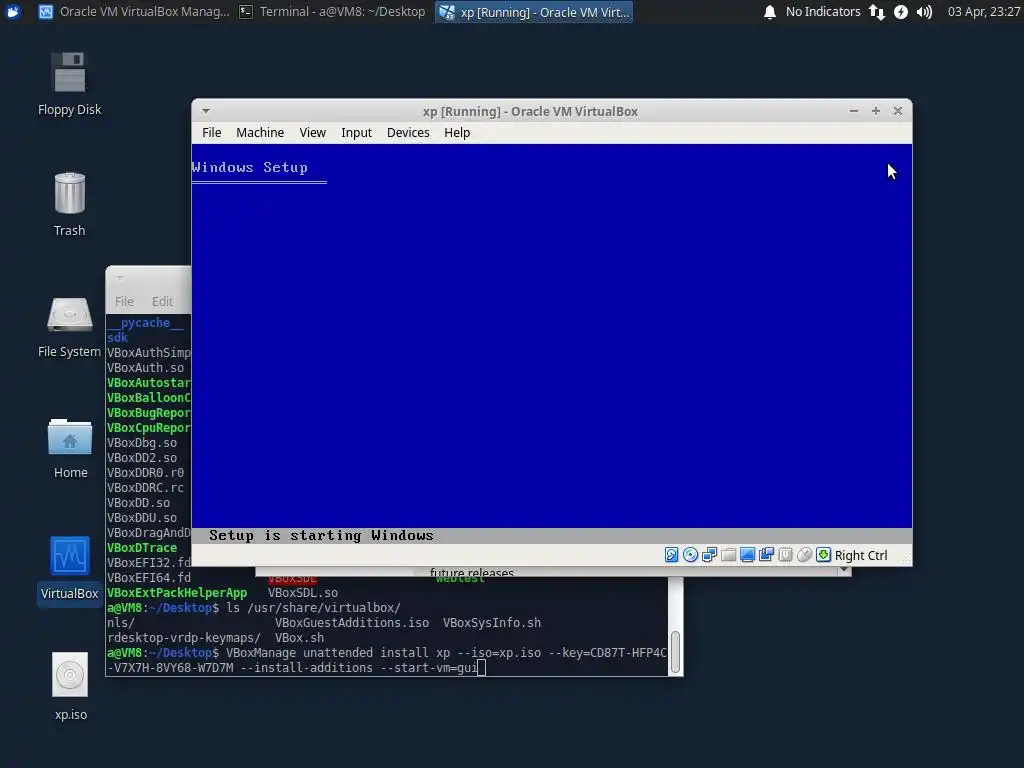Click VBoxExtPackHelperApp in terminal listing
Viewport: 1024px width, 768px height.
(x=177, y=593)
